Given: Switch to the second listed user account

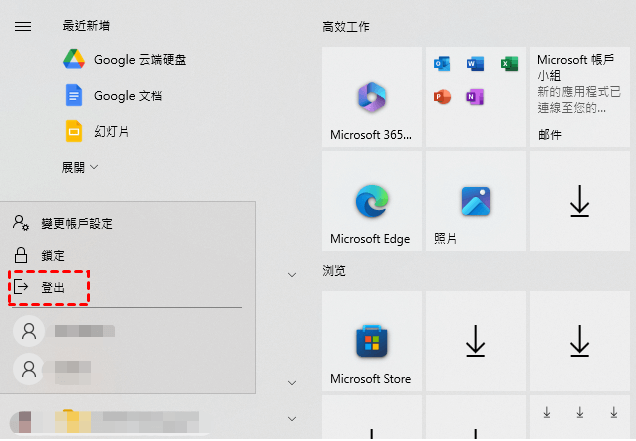Looking at the screenshot, I should tap(53, 369).
